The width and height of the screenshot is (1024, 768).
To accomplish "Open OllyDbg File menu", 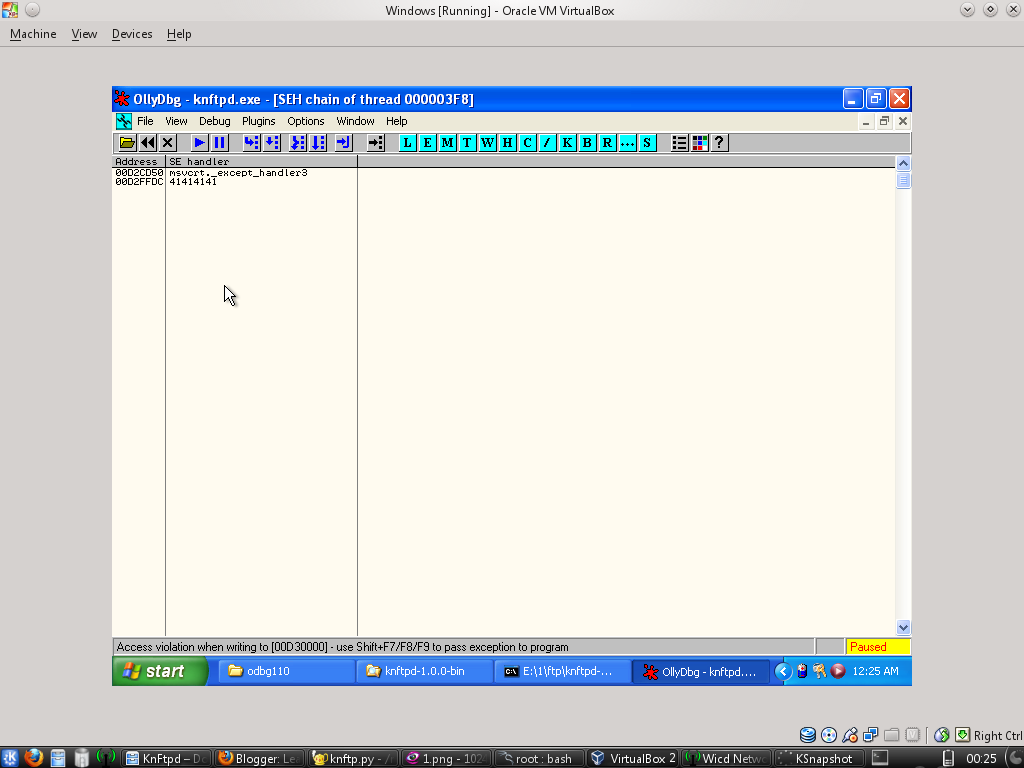I will pos(145,121).
